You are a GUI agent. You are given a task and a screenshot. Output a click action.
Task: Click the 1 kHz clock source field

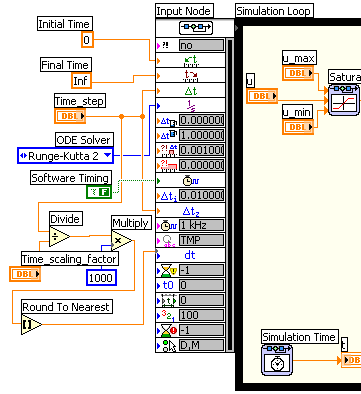point(202,225)
